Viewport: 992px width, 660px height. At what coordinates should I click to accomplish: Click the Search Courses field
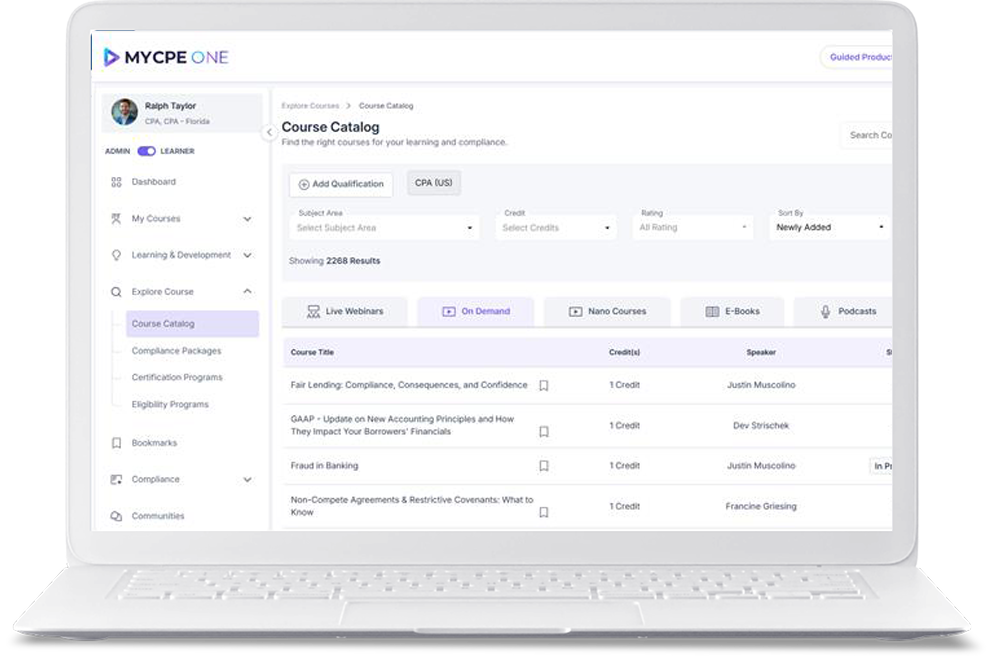867,135
